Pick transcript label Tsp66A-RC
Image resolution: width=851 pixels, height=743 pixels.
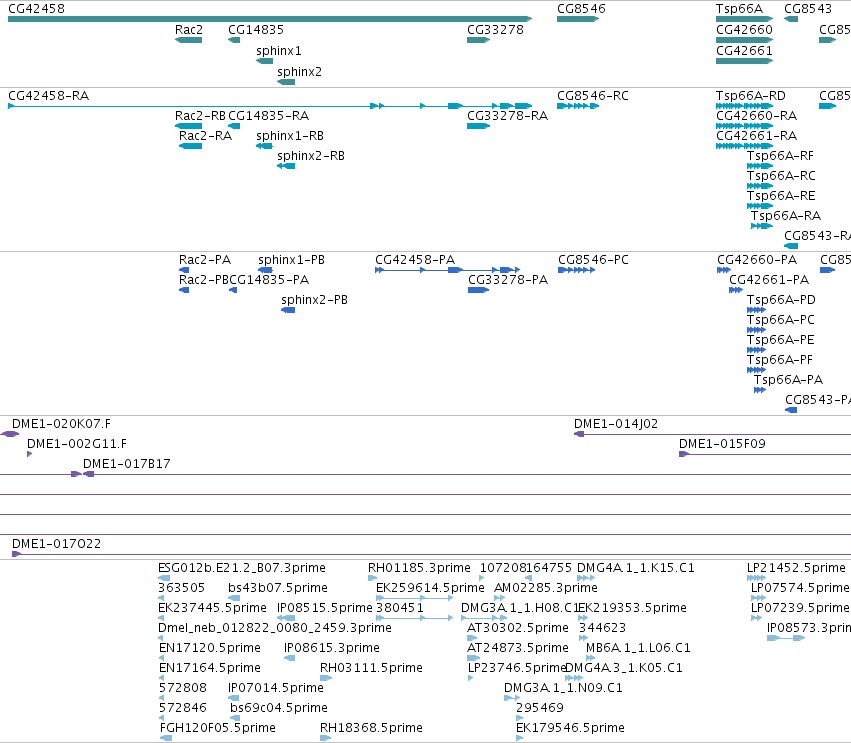[781, 176]
